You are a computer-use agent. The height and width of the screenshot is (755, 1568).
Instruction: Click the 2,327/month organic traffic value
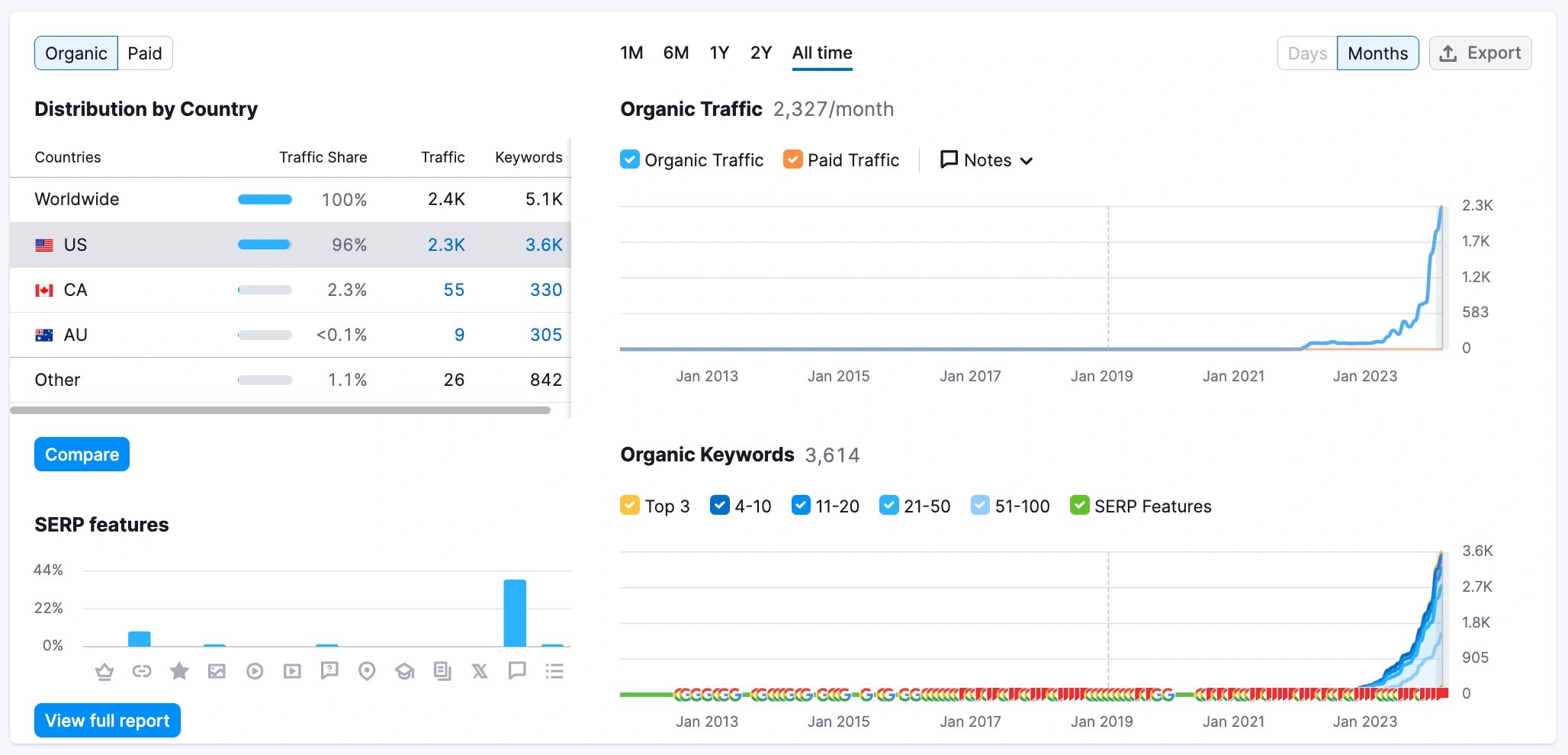[834, 109]
